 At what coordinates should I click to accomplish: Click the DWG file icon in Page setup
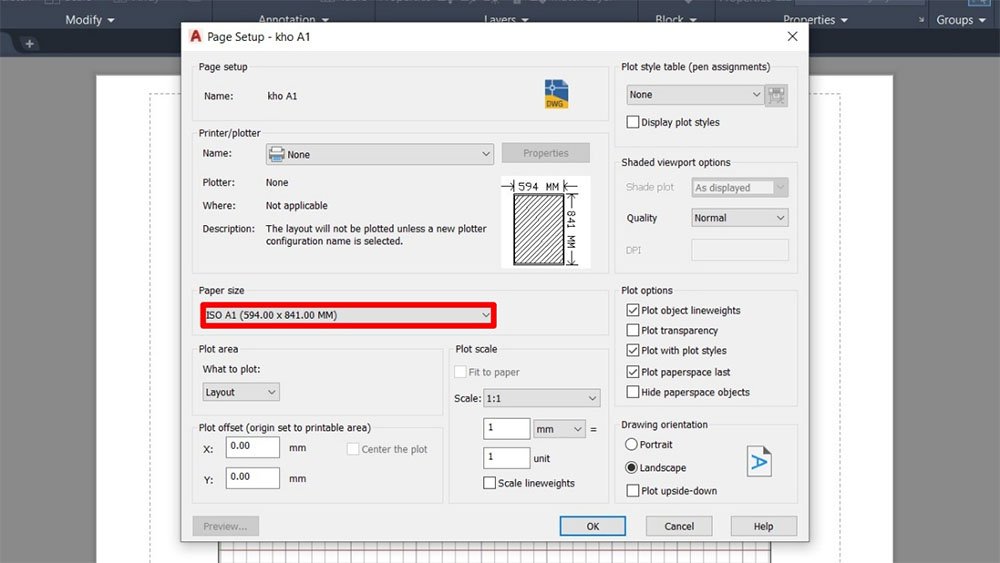tap(556, 94)
